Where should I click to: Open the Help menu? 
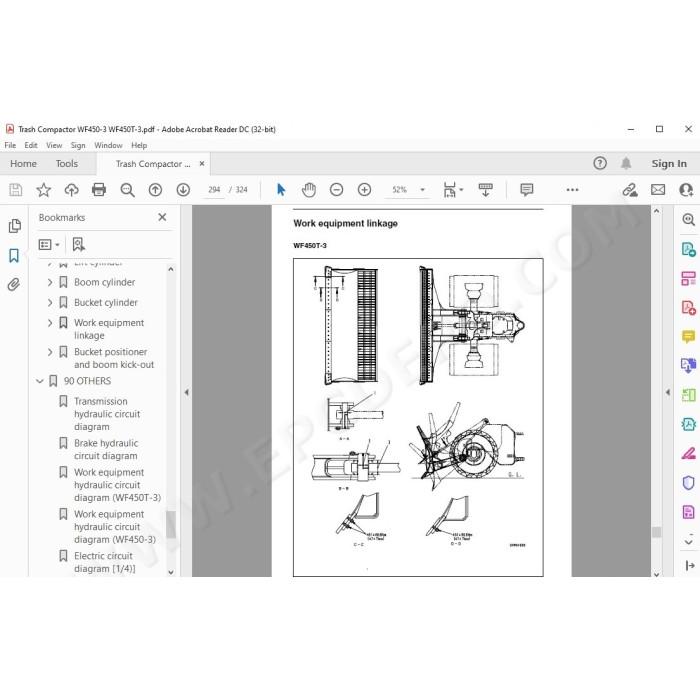pos(139,145)
